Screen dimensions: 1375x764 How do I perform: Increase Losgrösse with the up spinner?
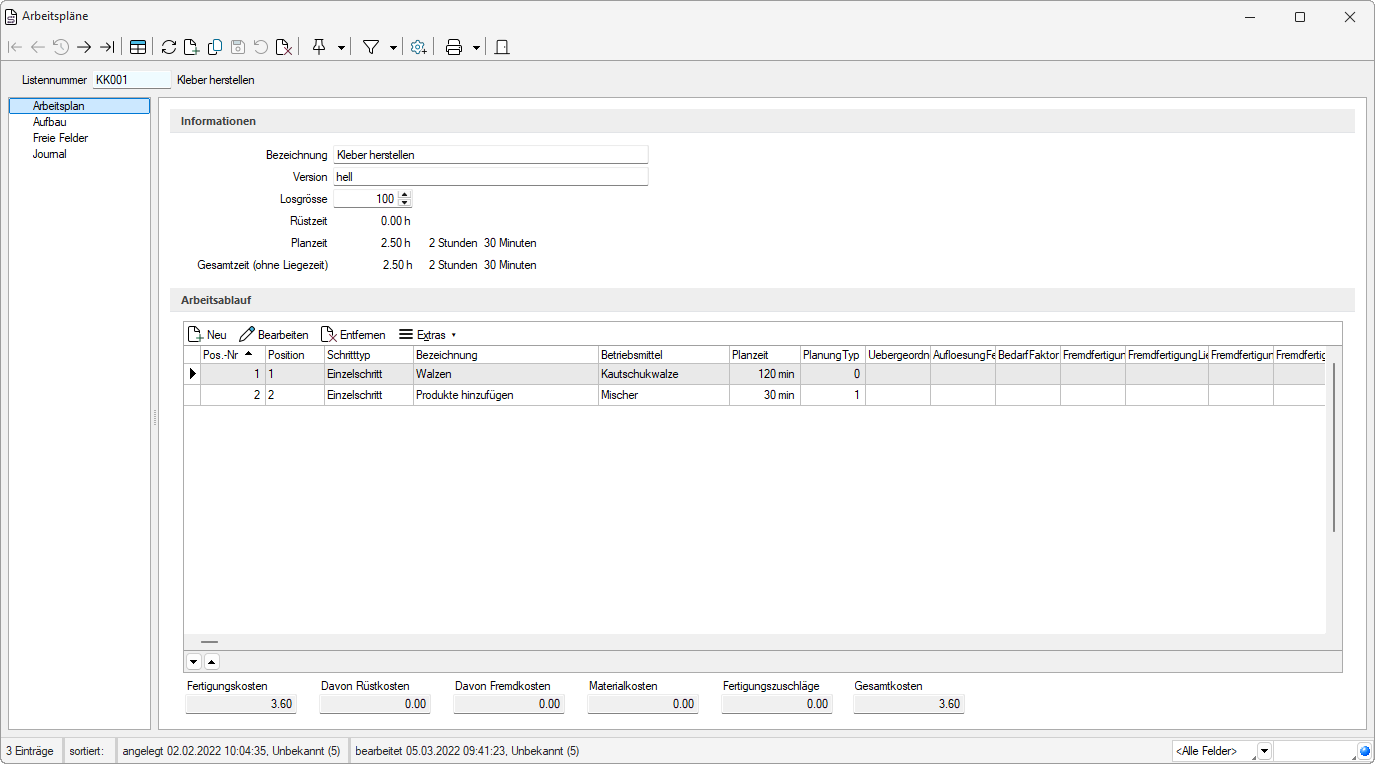[404, 195]
